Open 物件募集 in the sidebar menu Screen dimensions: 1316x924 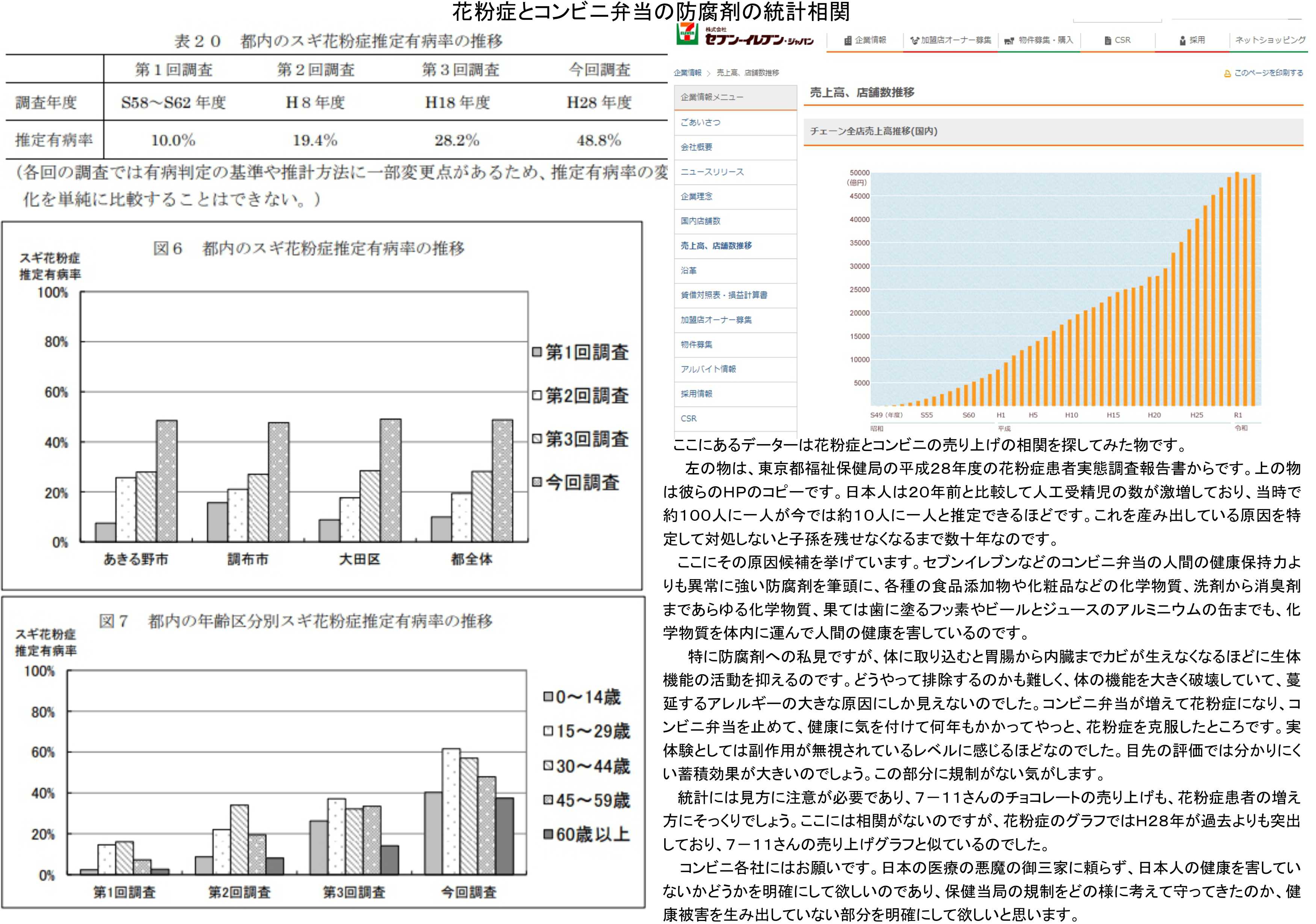[x=735, y=345]
